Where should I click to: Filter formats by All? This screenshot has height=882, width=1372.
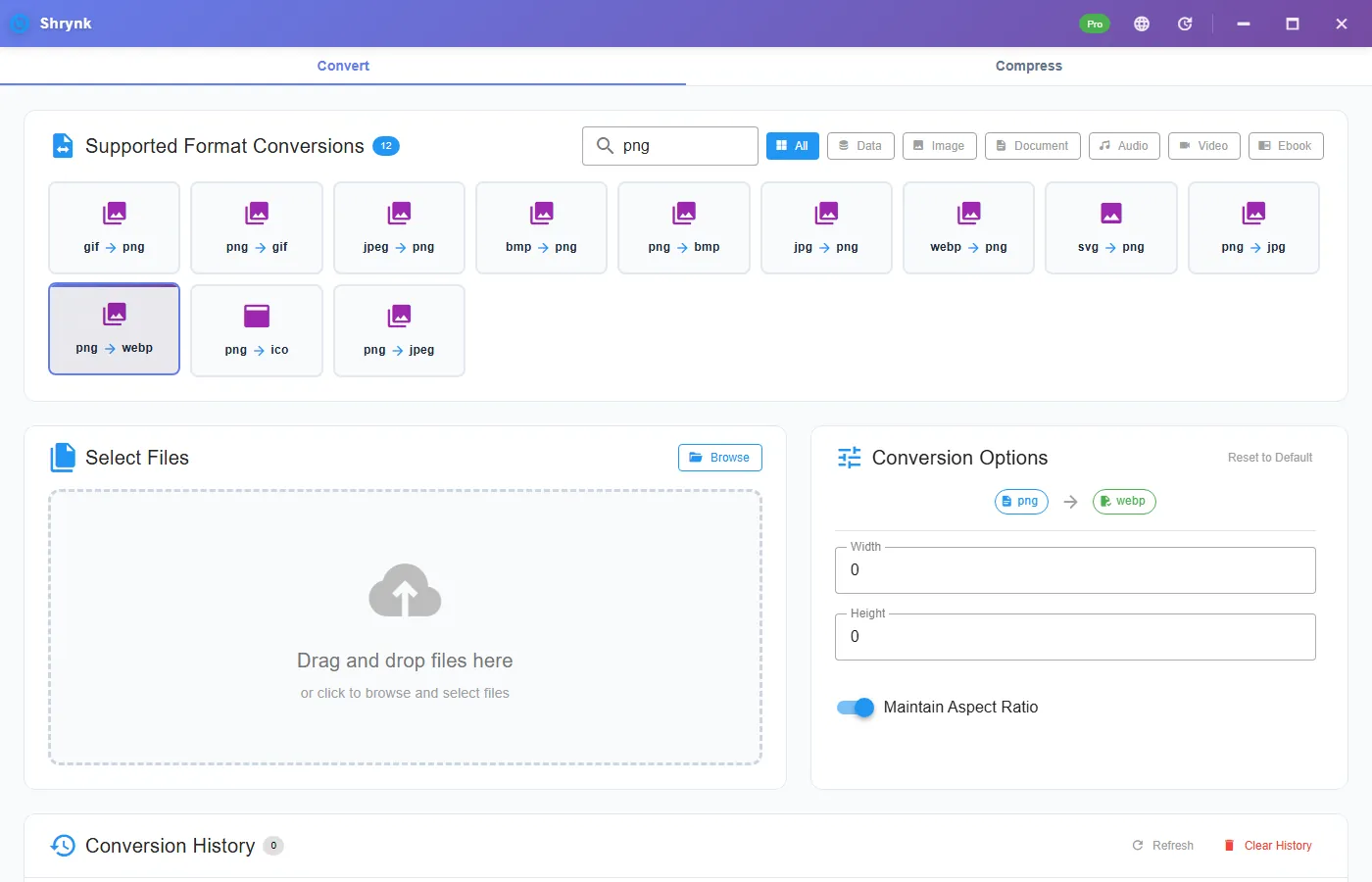pyautogui.click(x=793, y=146)
